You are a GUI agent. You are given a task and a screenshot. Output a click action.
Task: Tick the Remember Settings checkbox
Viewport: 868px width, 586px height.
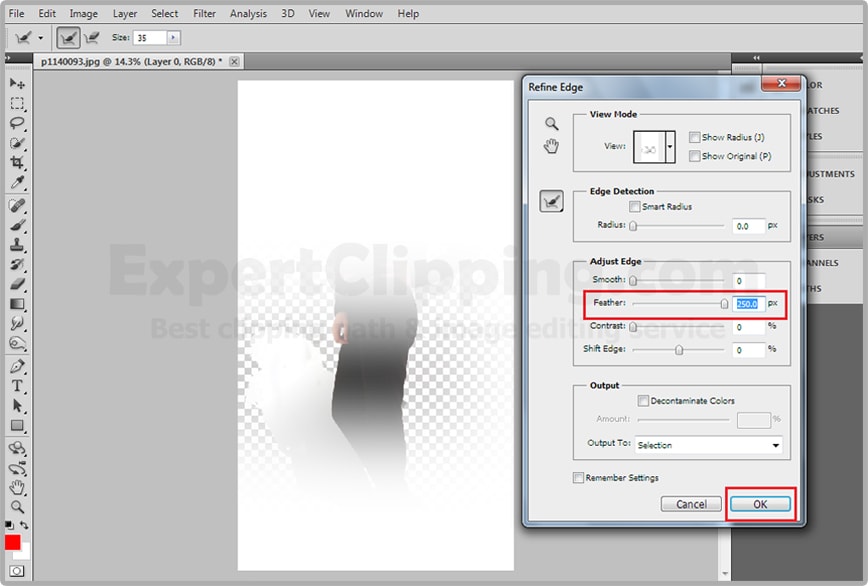579,478
